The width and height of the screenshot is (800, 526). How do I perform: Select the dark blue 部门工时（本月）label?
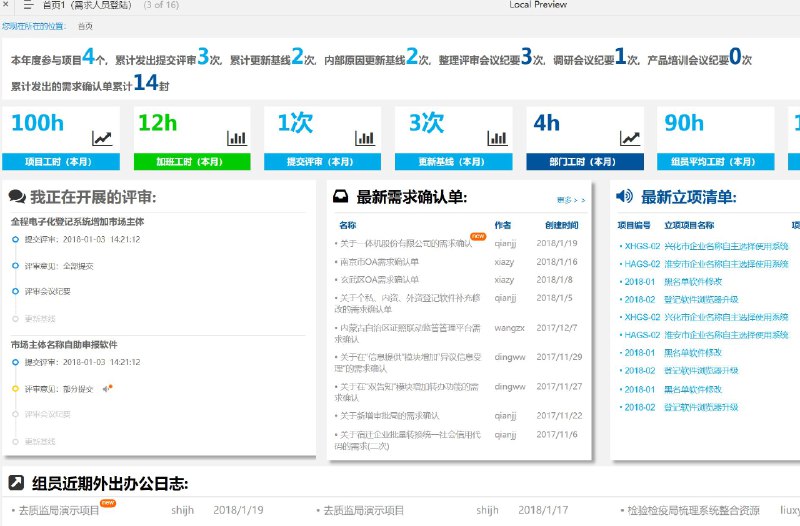coord(585,162)
